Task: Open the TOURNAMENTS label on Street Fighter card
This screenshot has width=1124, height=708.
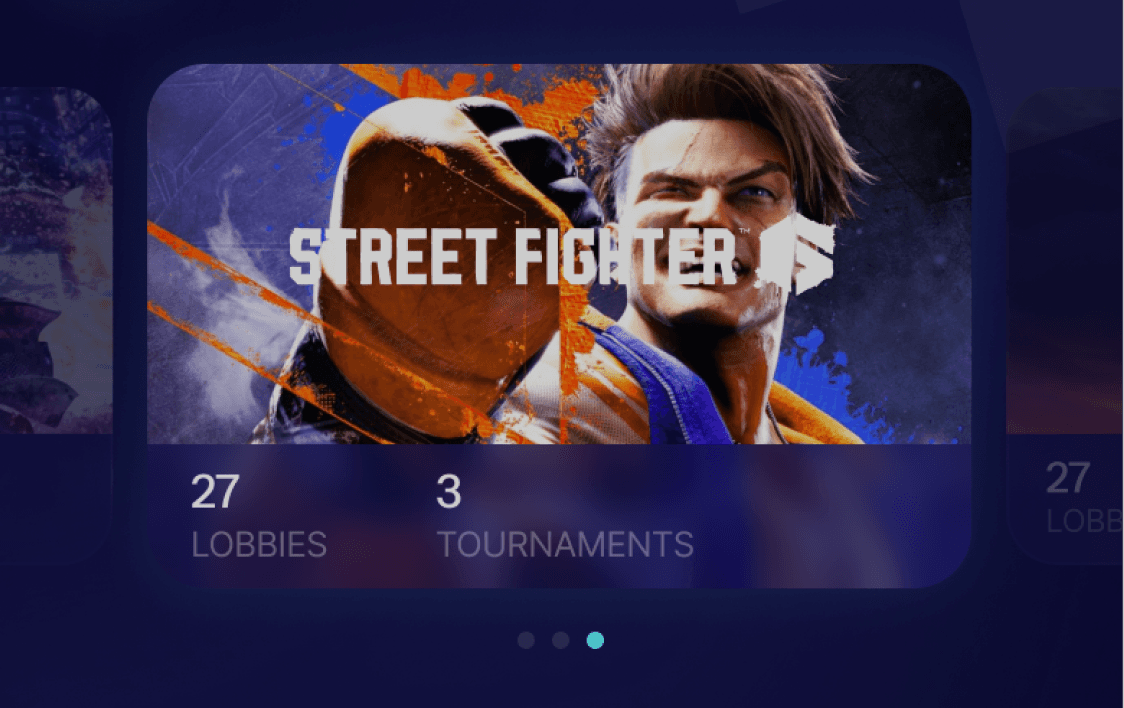Action: 566,545
